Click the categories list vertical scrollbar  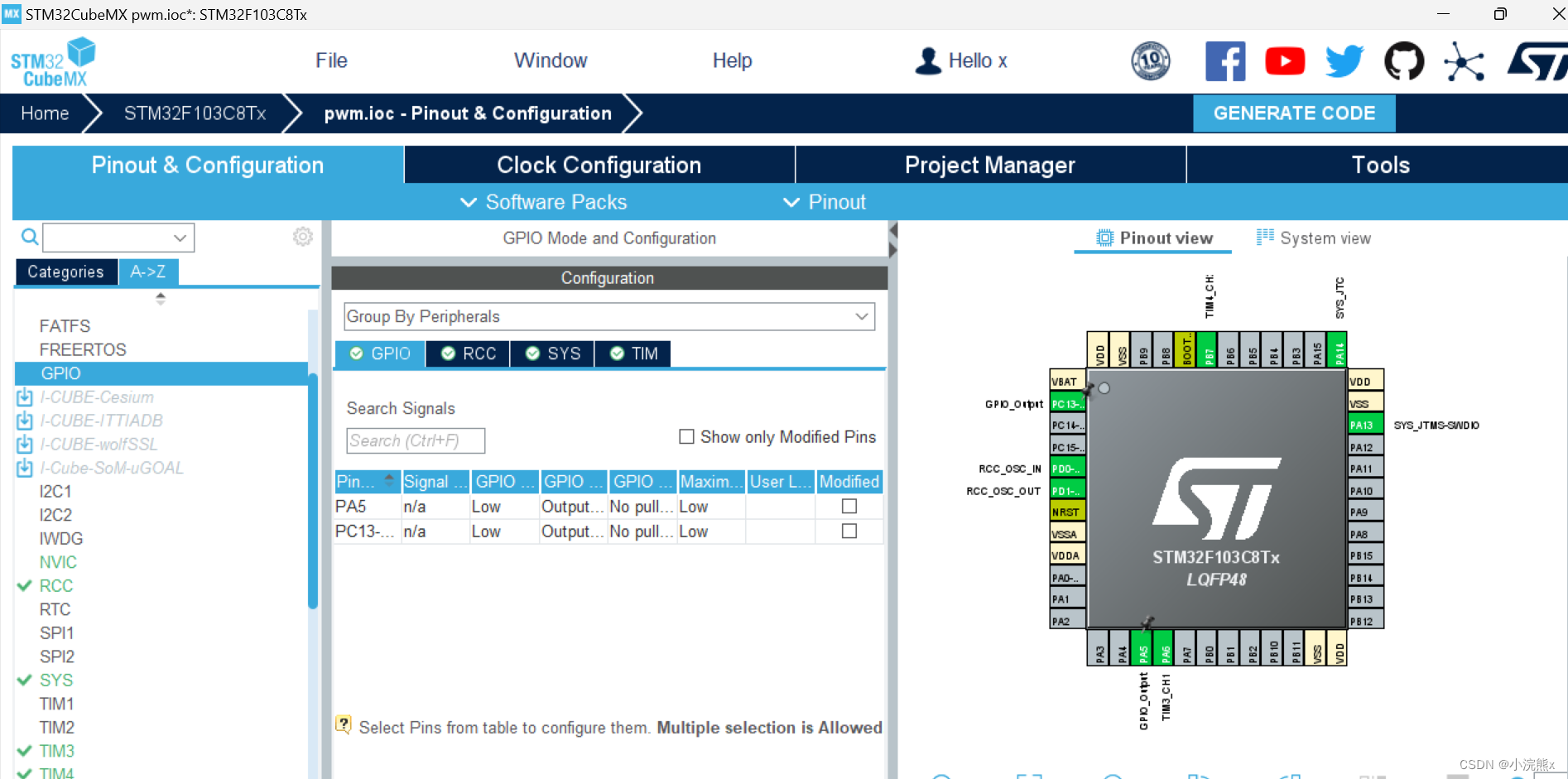[313, 492]
